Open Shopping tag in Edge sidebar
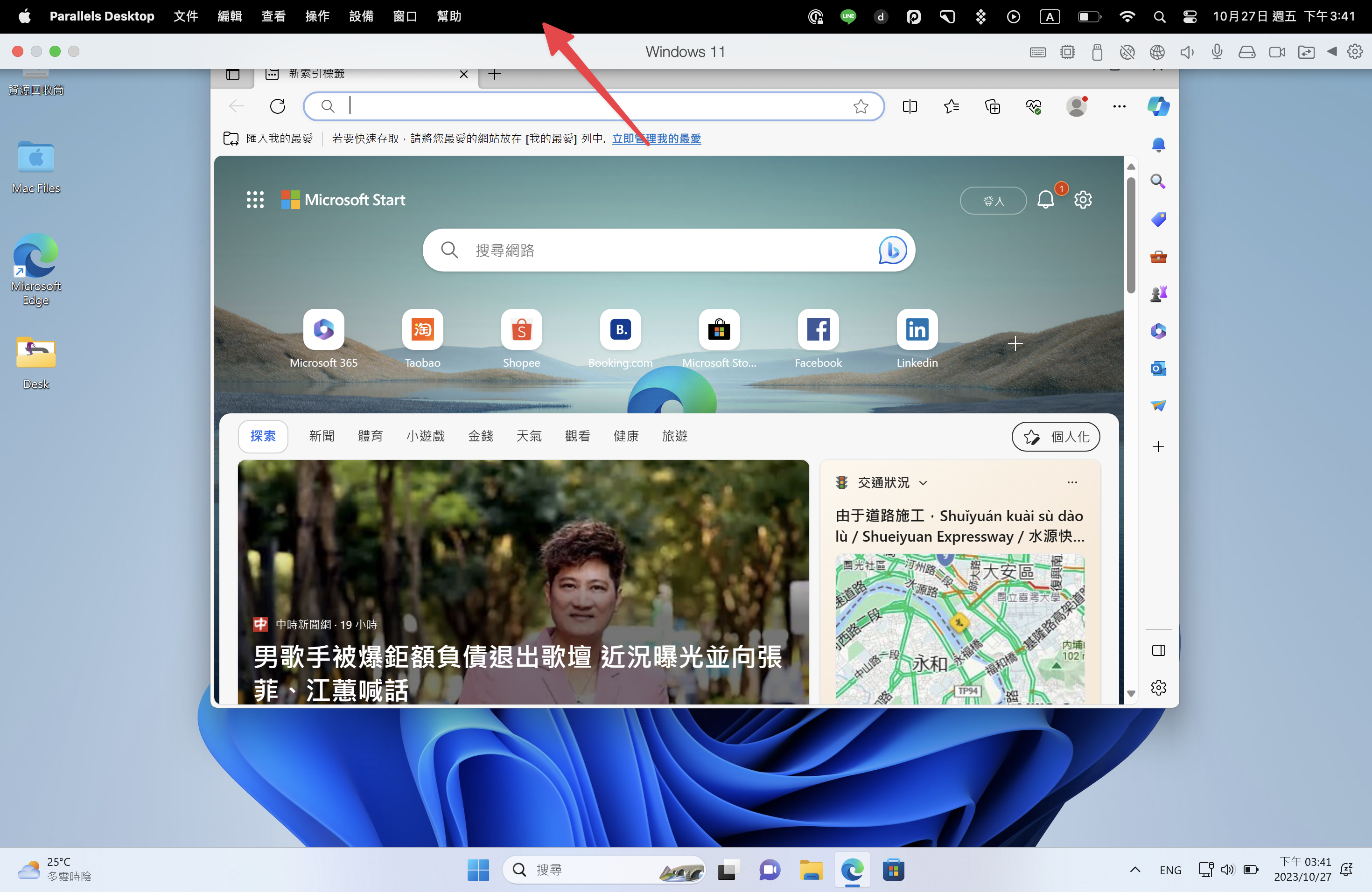Image resolution: width=1372 pixels, height=892 pixels. coord(1158,219)
